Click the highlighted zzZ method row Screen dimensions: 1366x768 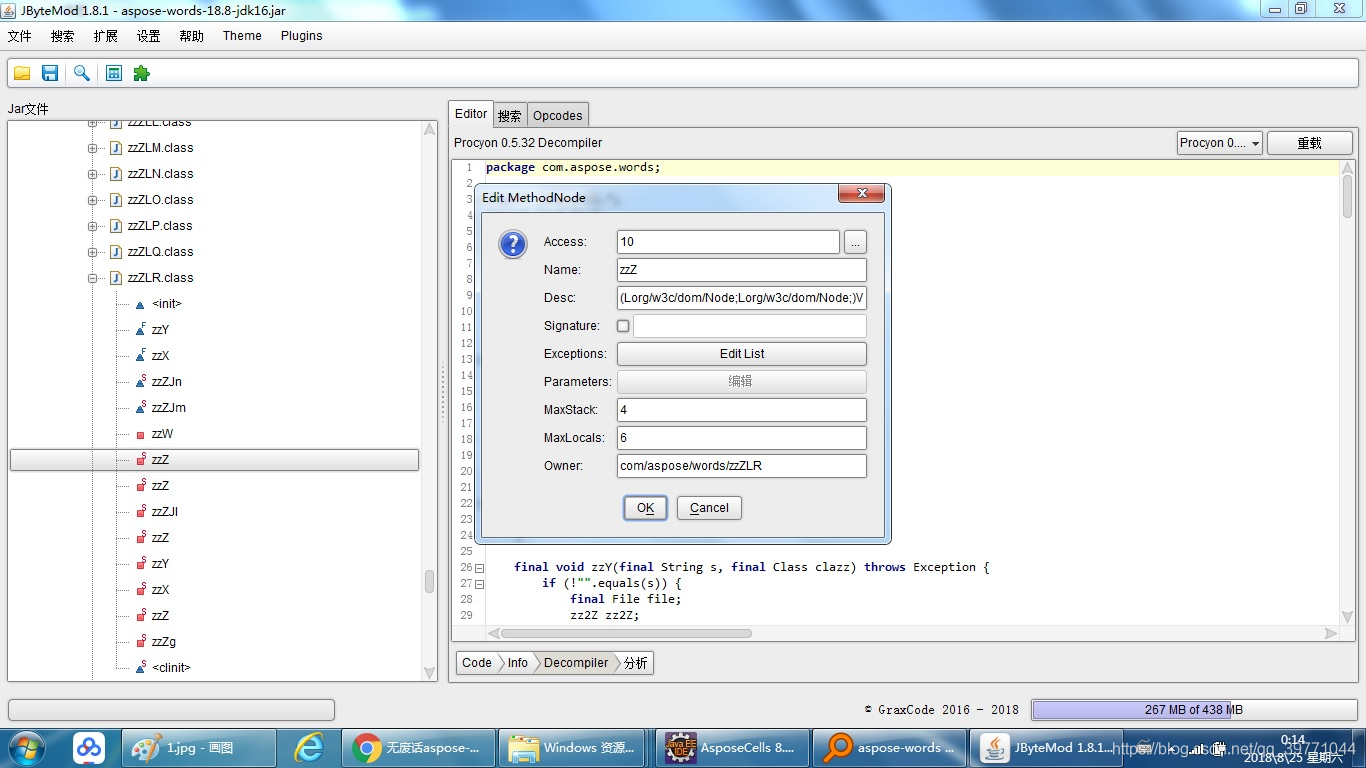[214, 460]
